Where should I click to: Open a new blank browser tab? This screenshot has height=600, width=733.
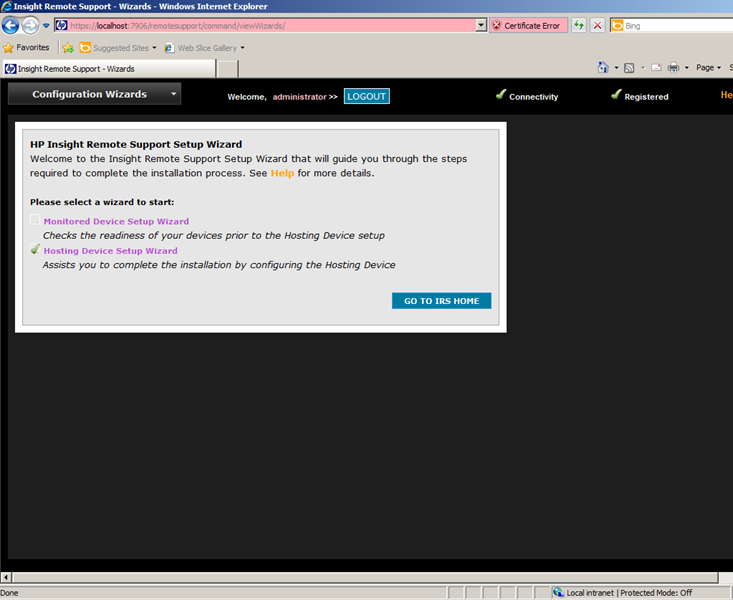pos(228,69)
